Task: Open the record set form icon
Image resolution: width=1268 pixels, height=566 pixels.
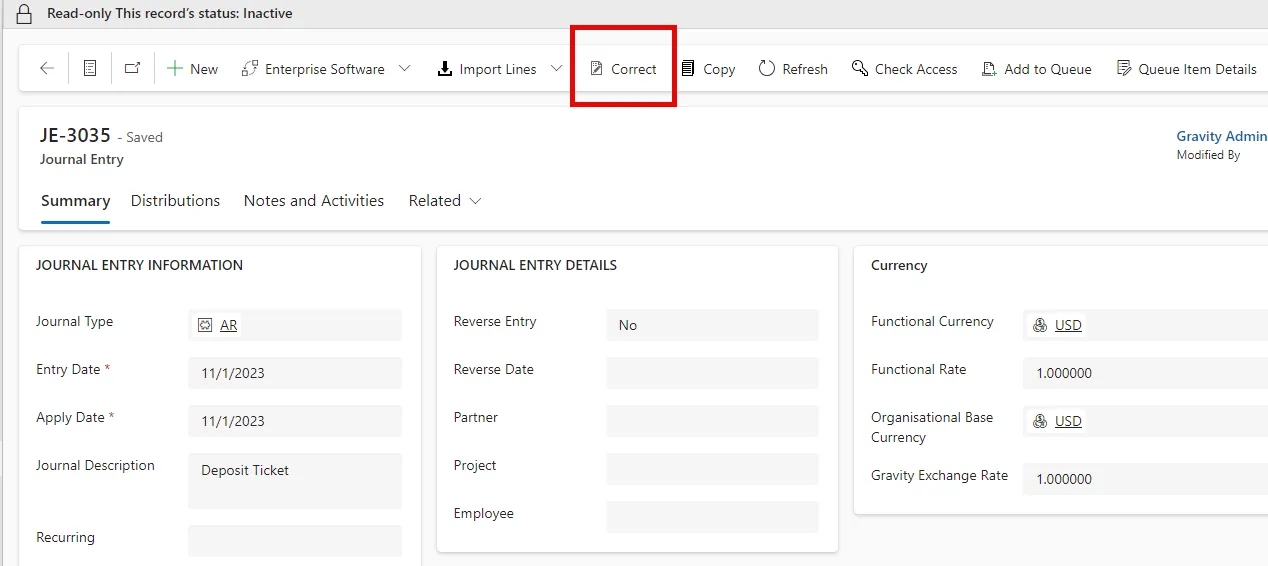Action: (x=90, y=69)
